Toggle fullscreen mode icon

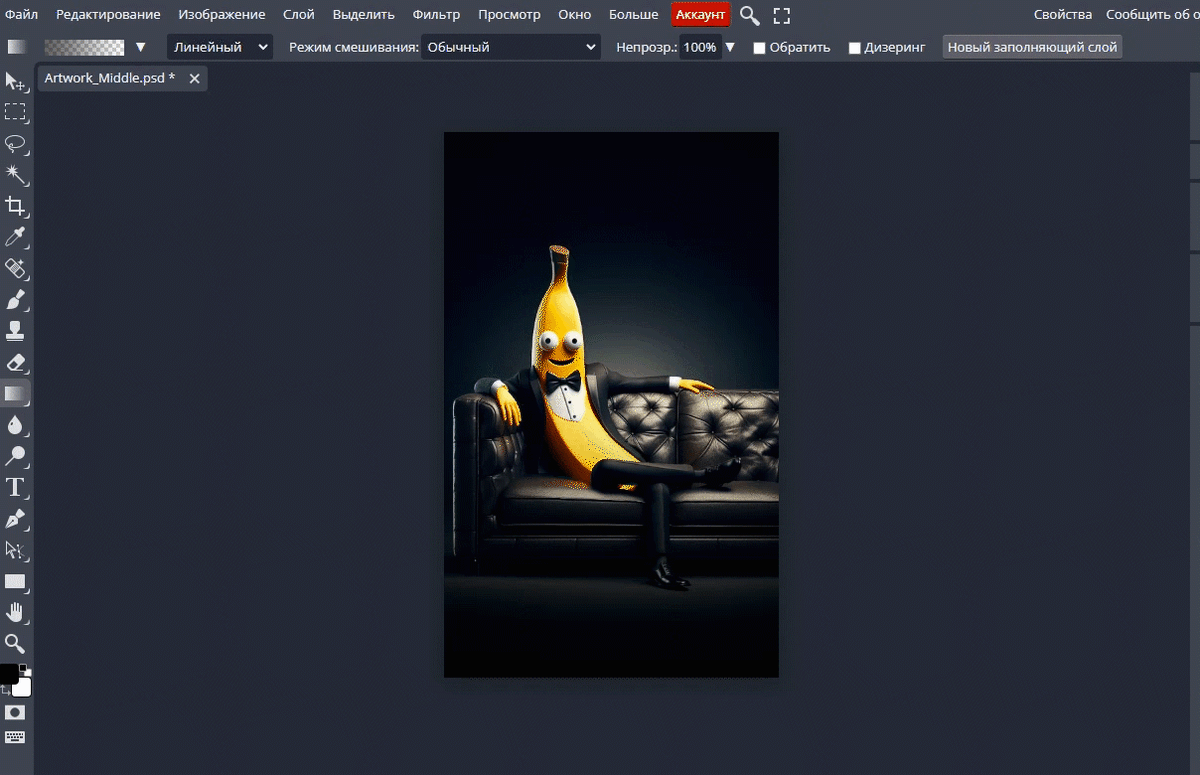(x=782, y=15)
